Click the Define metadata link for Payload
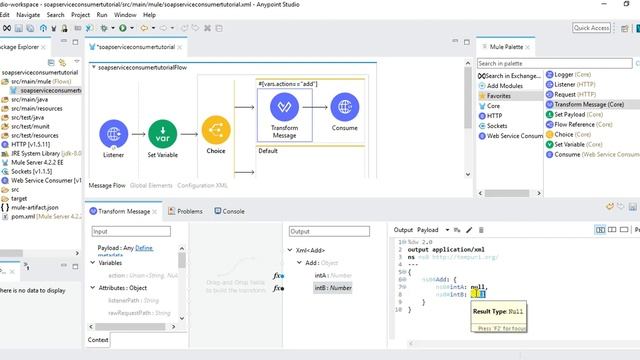 [144, 248]
